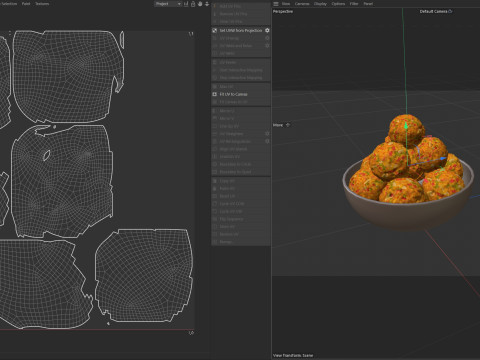Click the Default Camera label
This screenshot has height=360, width=480.
click(433, 11)
